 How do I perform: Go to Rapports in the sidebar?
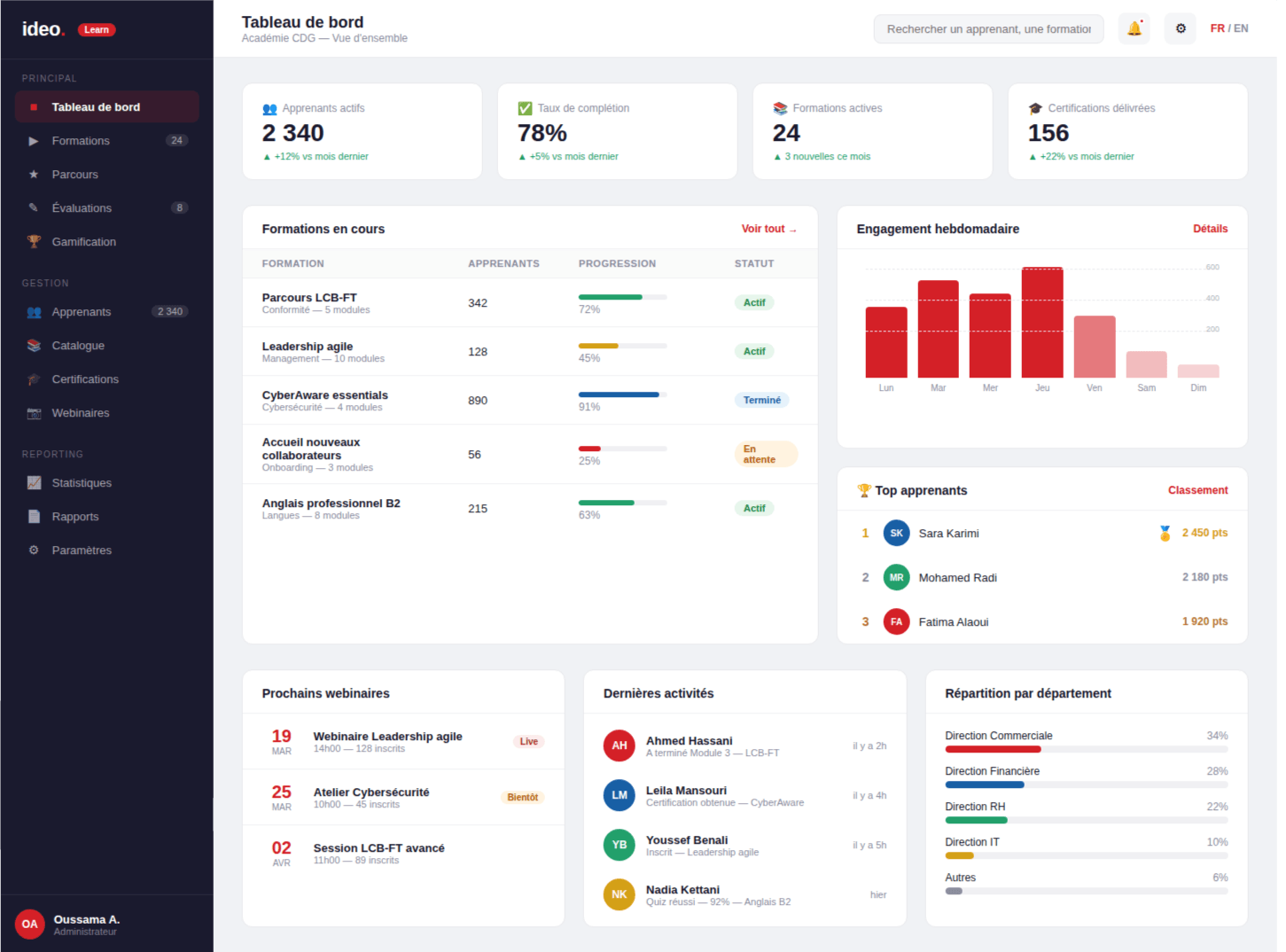pos(75,517)
